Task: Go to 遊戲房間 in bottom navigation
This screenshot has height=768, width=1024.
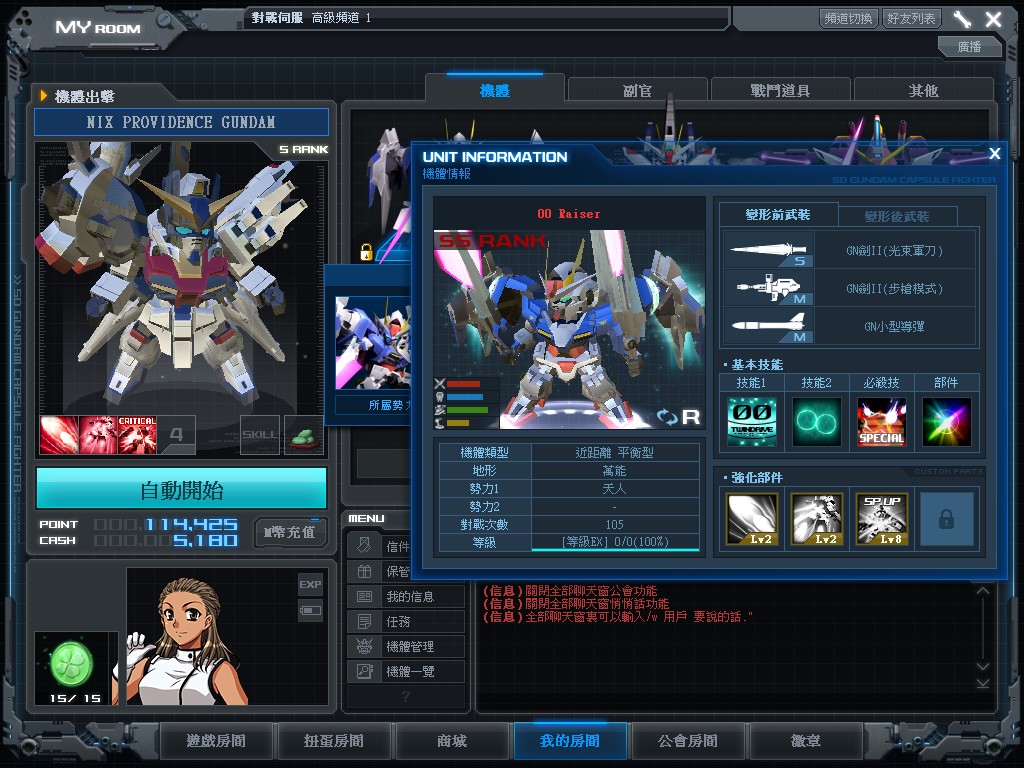Action: (216, 741)
